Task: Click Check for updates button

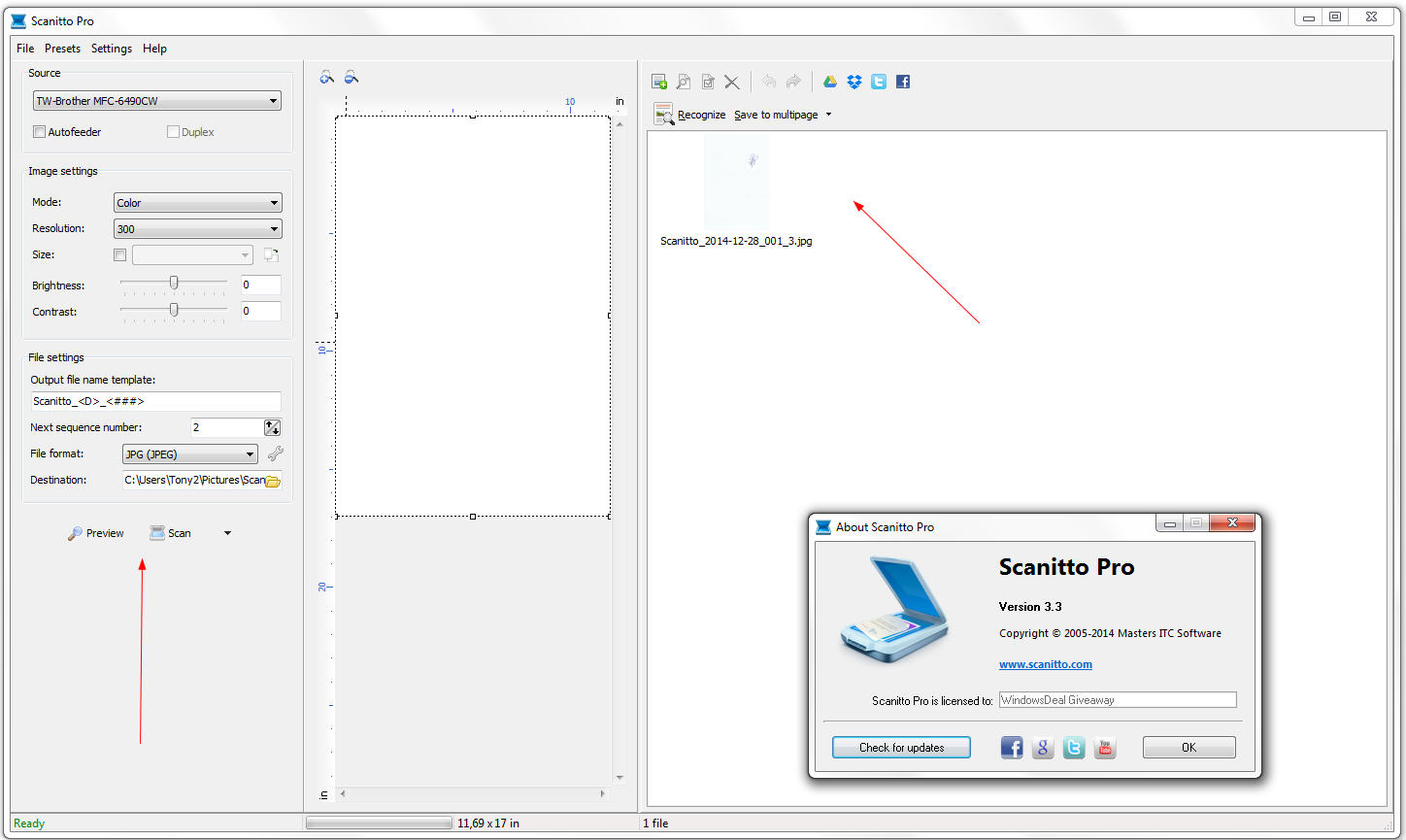Action: pos(901,748)
